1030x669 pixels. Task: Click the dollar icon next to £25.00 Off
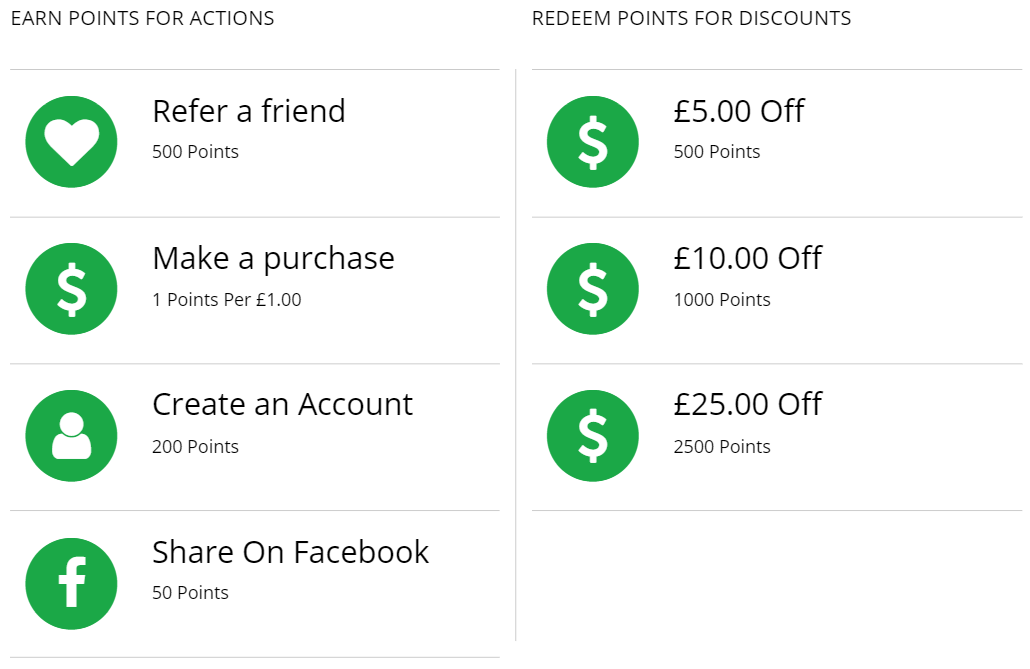point(593,436)
